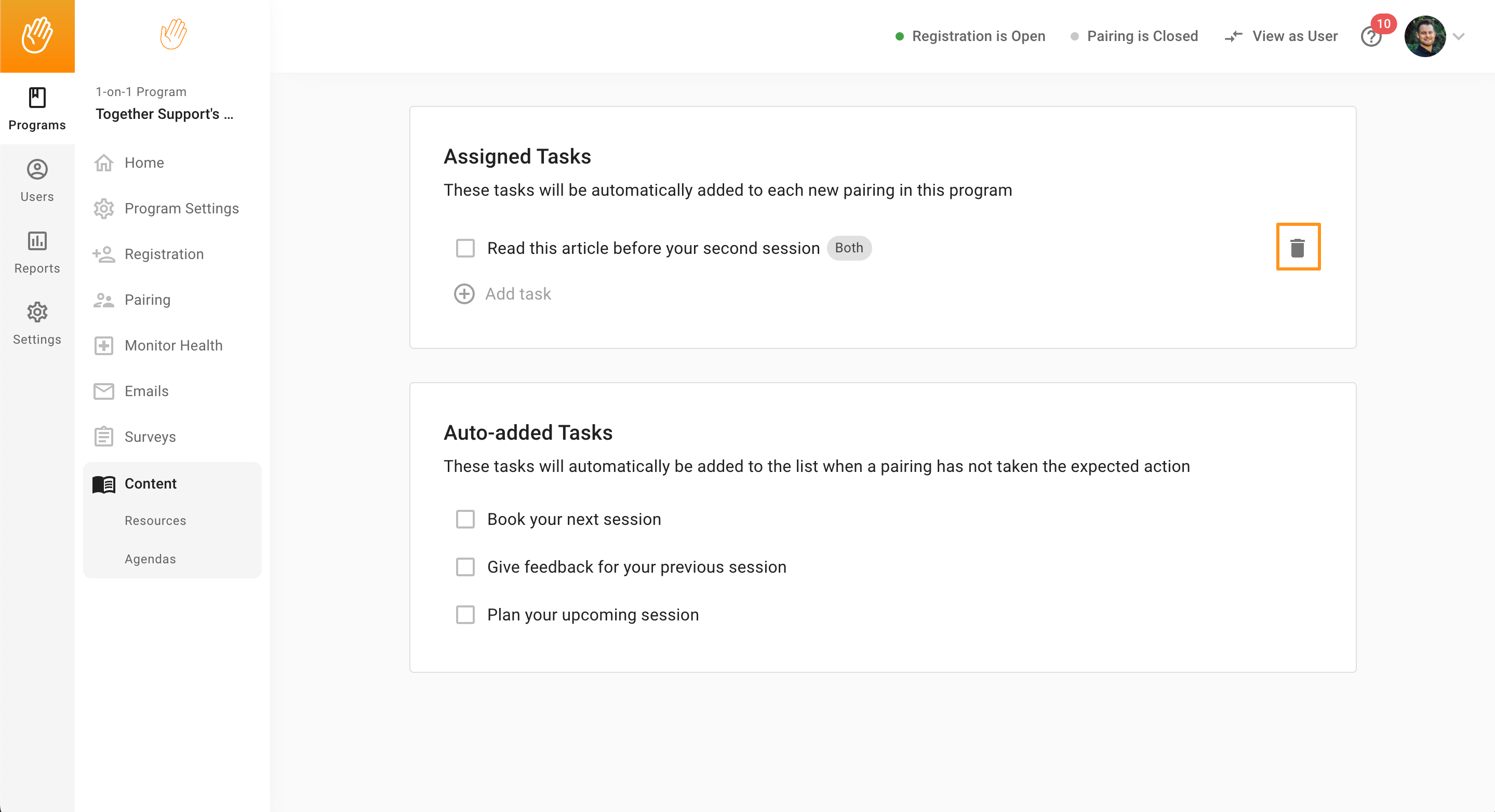Screen dimensions: 1495x812
Task: Click the Emails envelope icon
Action: pos(104,391)
